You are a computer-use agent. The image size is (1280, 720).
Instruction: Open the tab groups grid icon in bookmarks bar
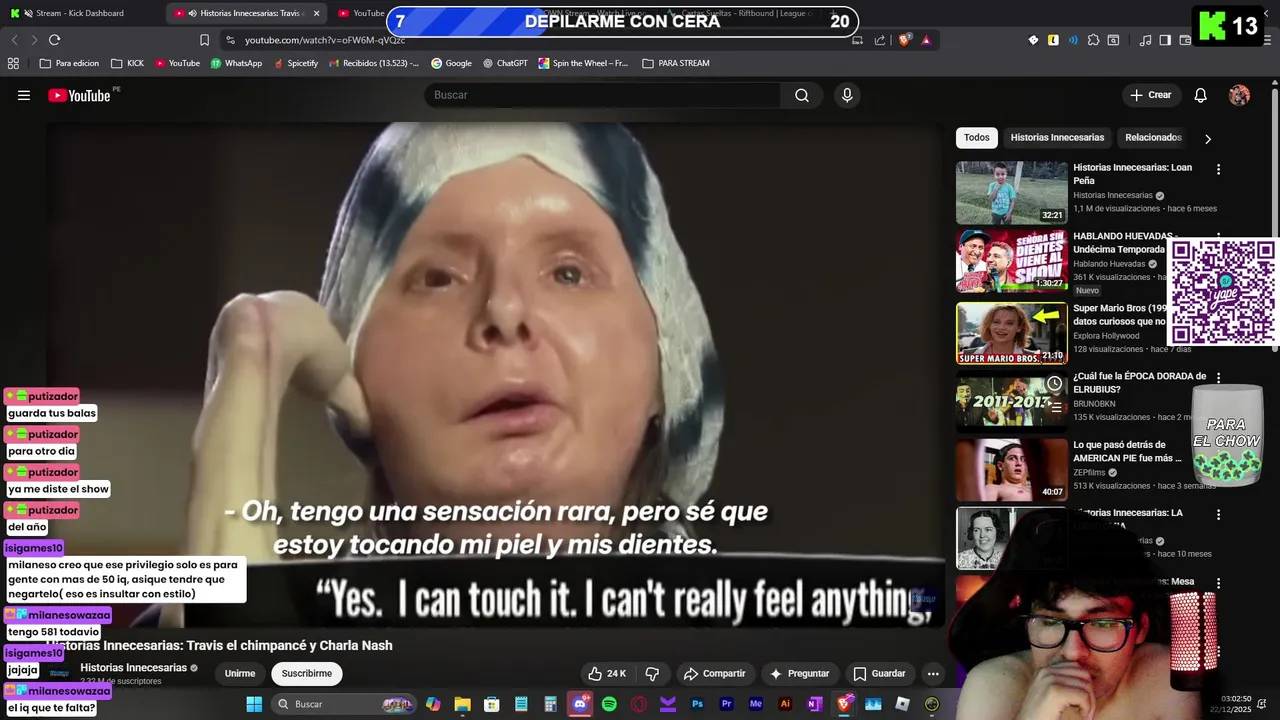pyautogui.click(x=13, y=63)
